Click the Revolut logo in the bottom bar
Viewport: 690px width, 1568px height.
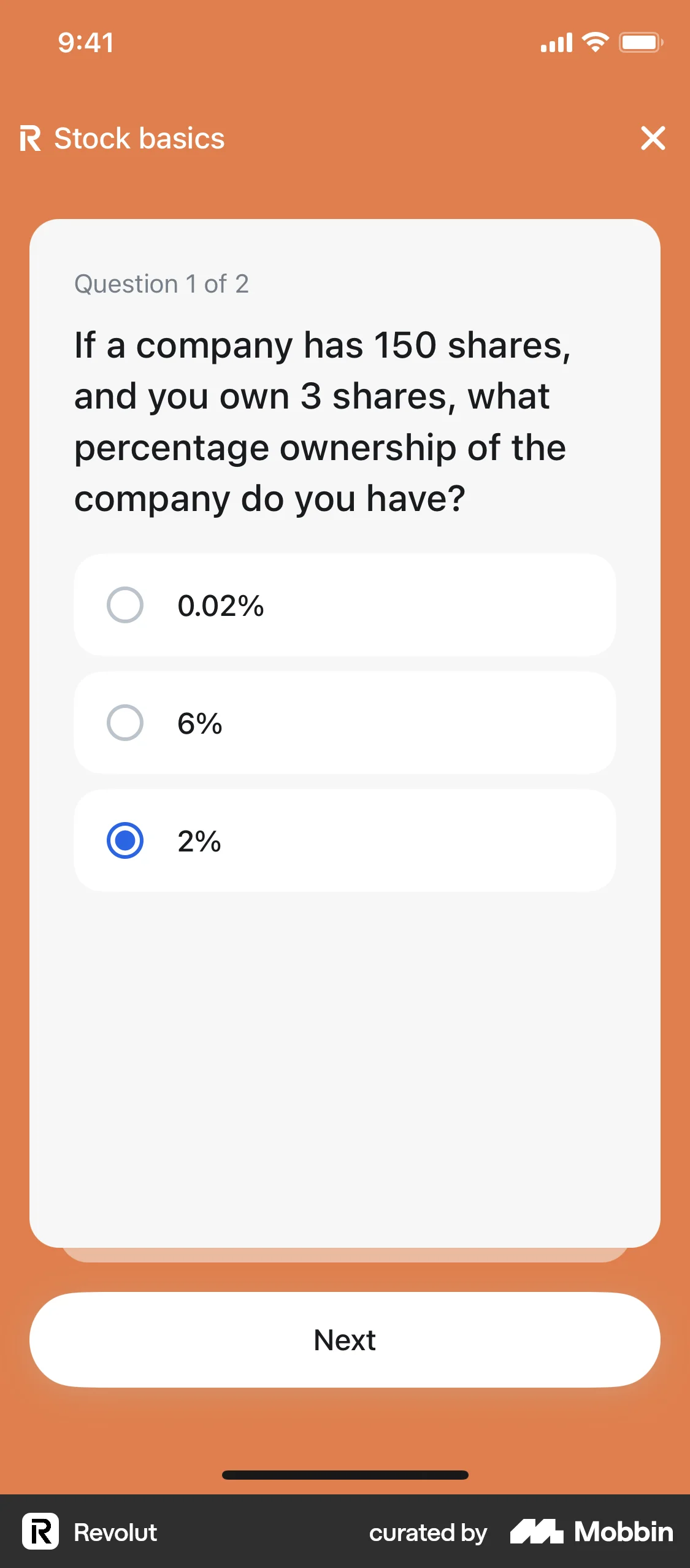click(39, 1532)
